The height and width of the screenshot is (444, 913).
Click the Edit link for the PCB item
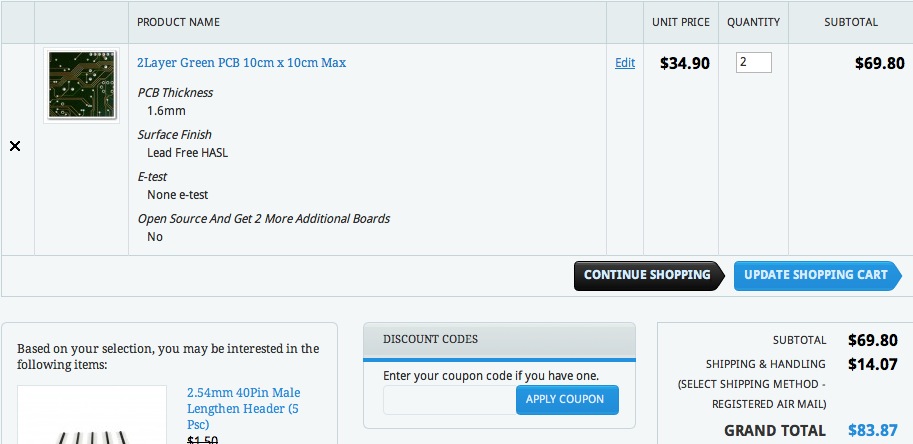click(x=625, y=63)
